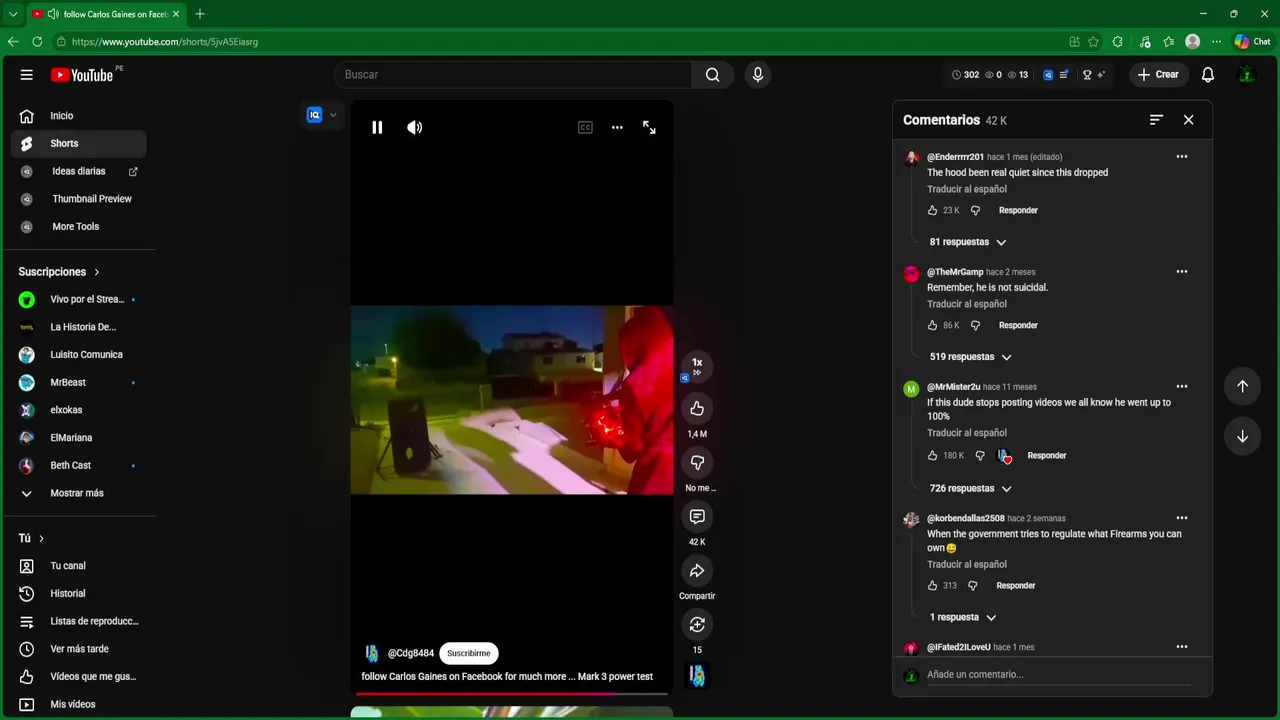Image resolution: width=1280 pixels, height=720 pixels.
Task: Open Crear create button
Action: tap(1158, 75)
